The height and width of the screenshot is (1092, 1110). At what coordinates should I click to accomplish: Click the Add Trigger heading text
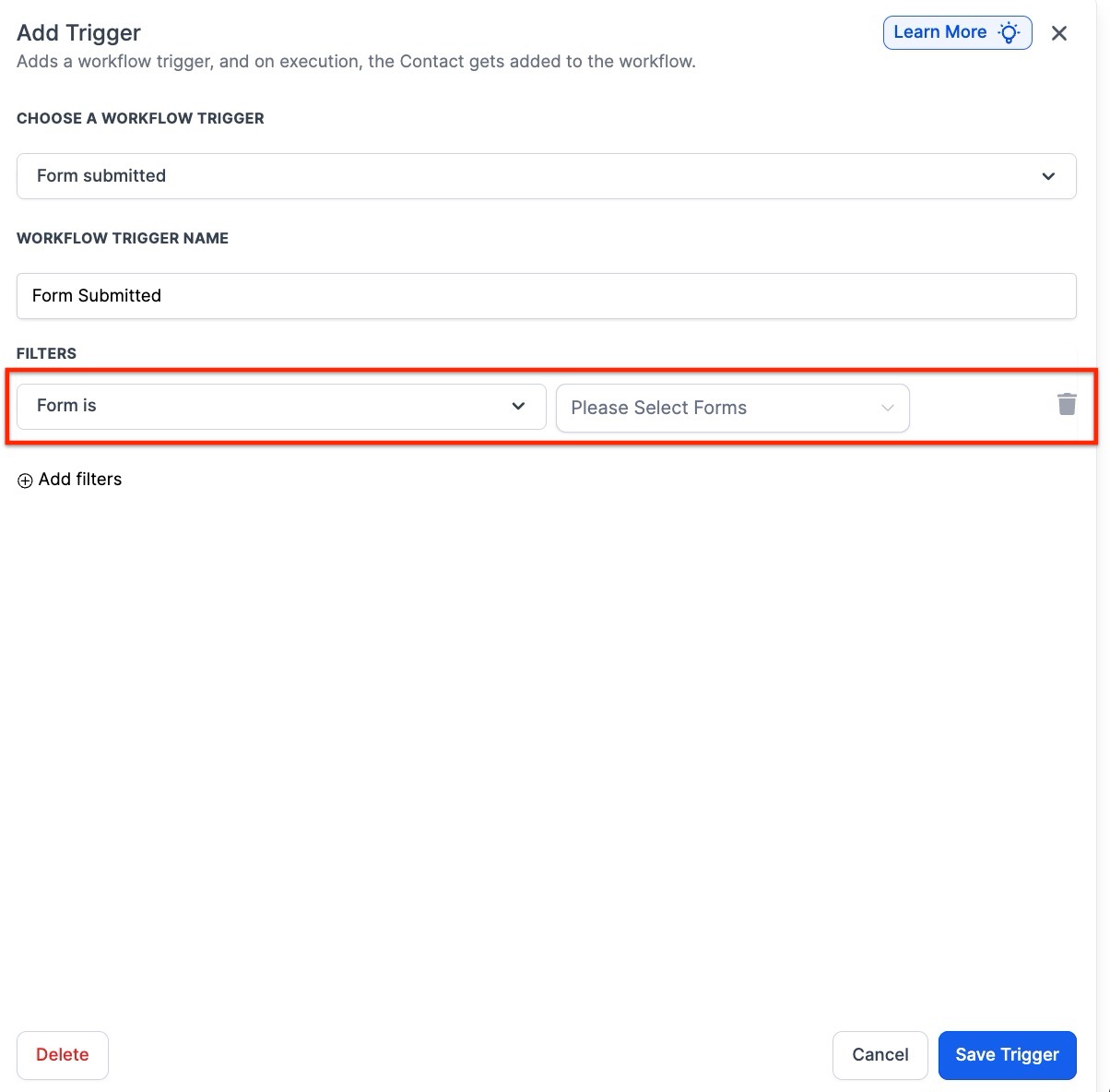[79, 33]
